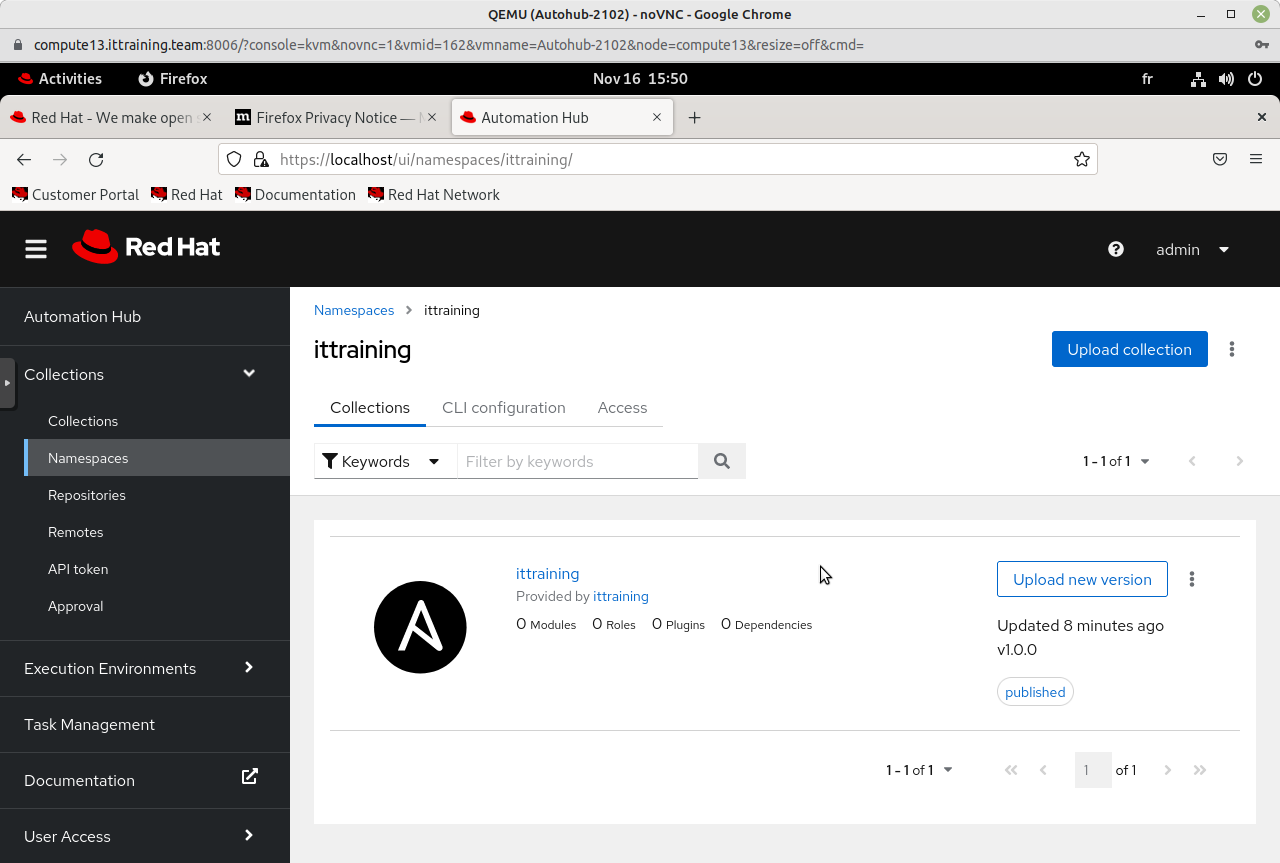The height and width of the screenshot is (863, 1280).
Task: Click the Filter by keywords field
Action: pos(577,461)
